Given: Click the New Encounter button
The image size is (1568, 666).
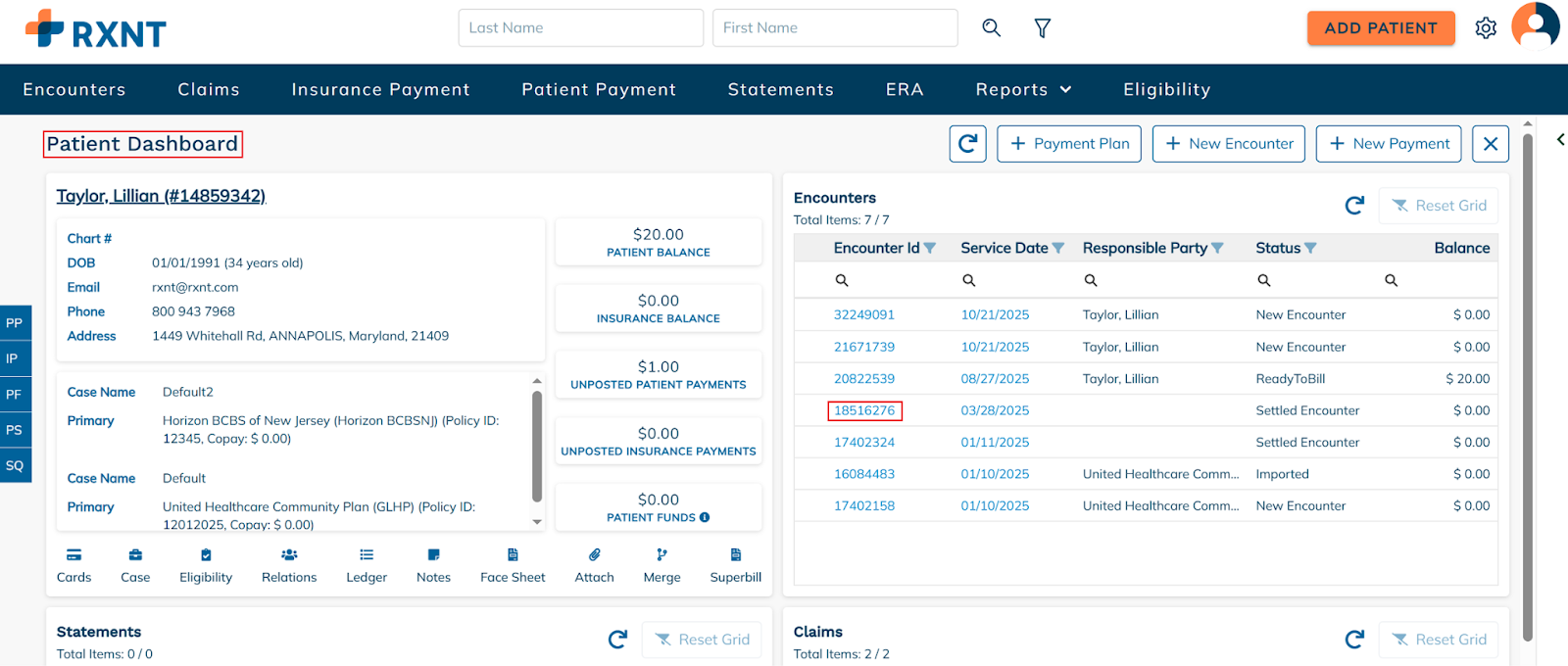Looking at the screenshot, I should click(x=1228, y=144).
